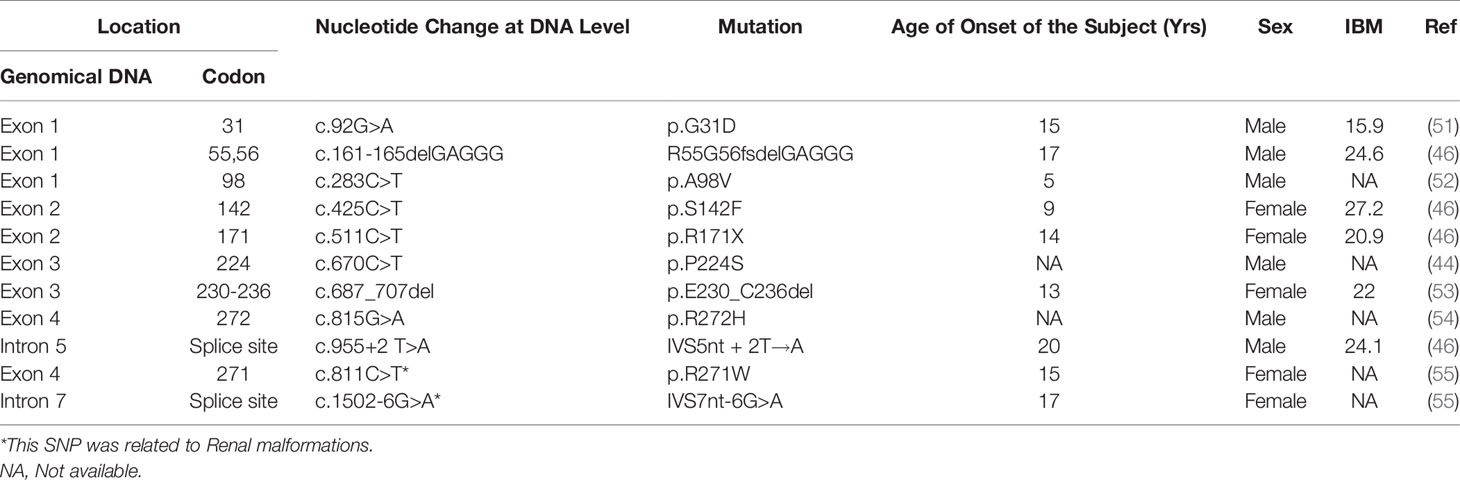Open reference (54) for p.R272H
The image size is (1460, 480).
tap(1441, 319)
